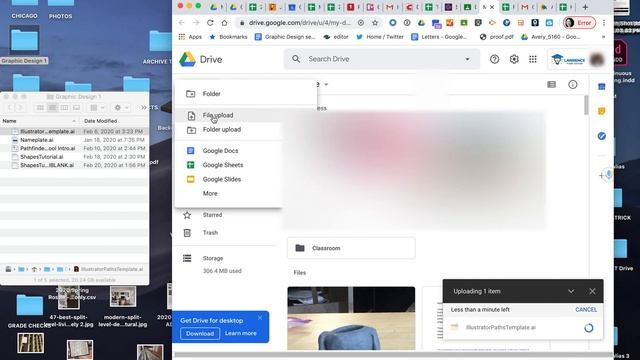Screen dimensions: 640x360
Task: Cancel the upload in progress
Action: coord(586,309)
